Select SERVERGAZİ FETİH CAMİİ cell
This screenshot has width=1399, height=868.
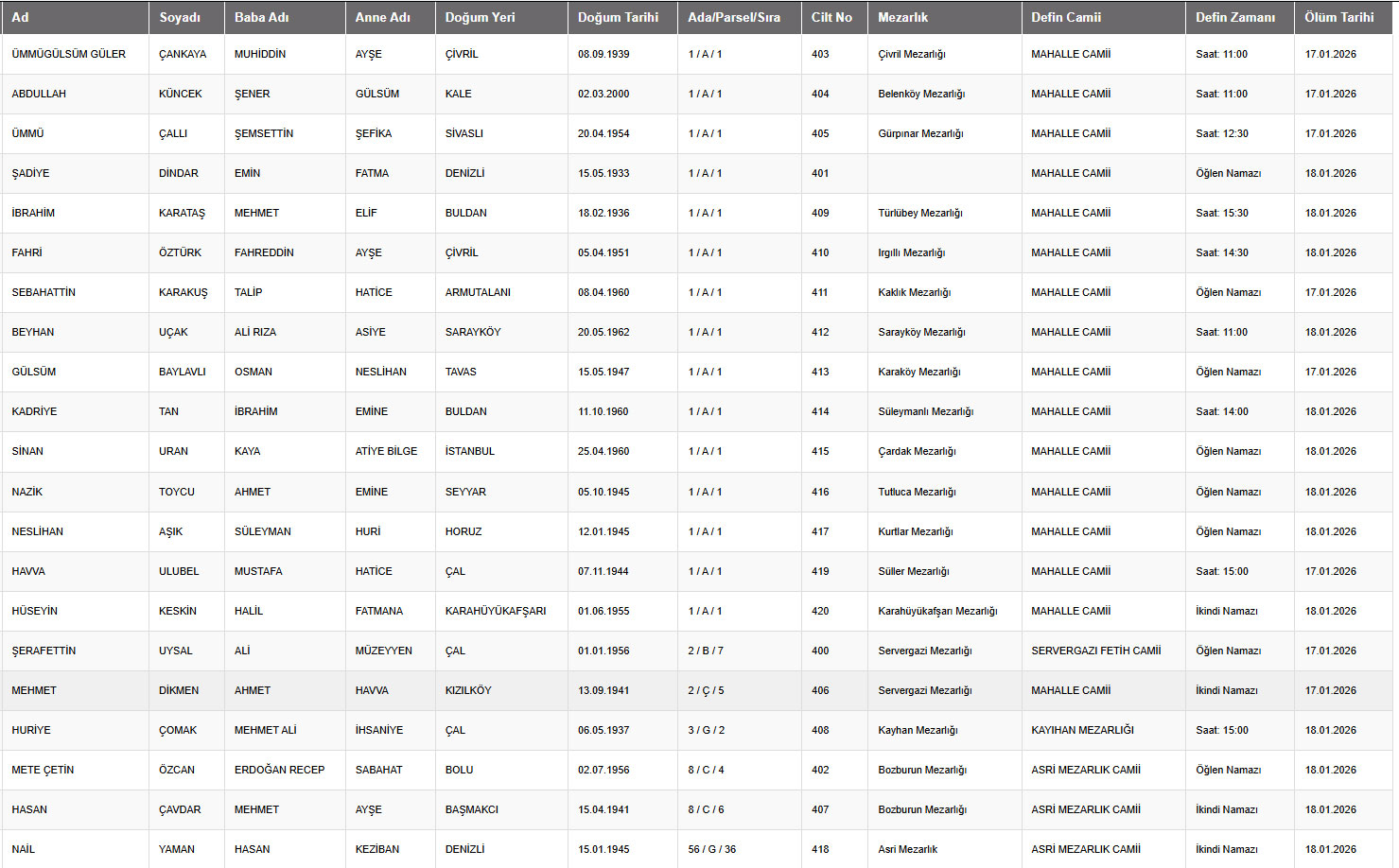click(1095, 651)
